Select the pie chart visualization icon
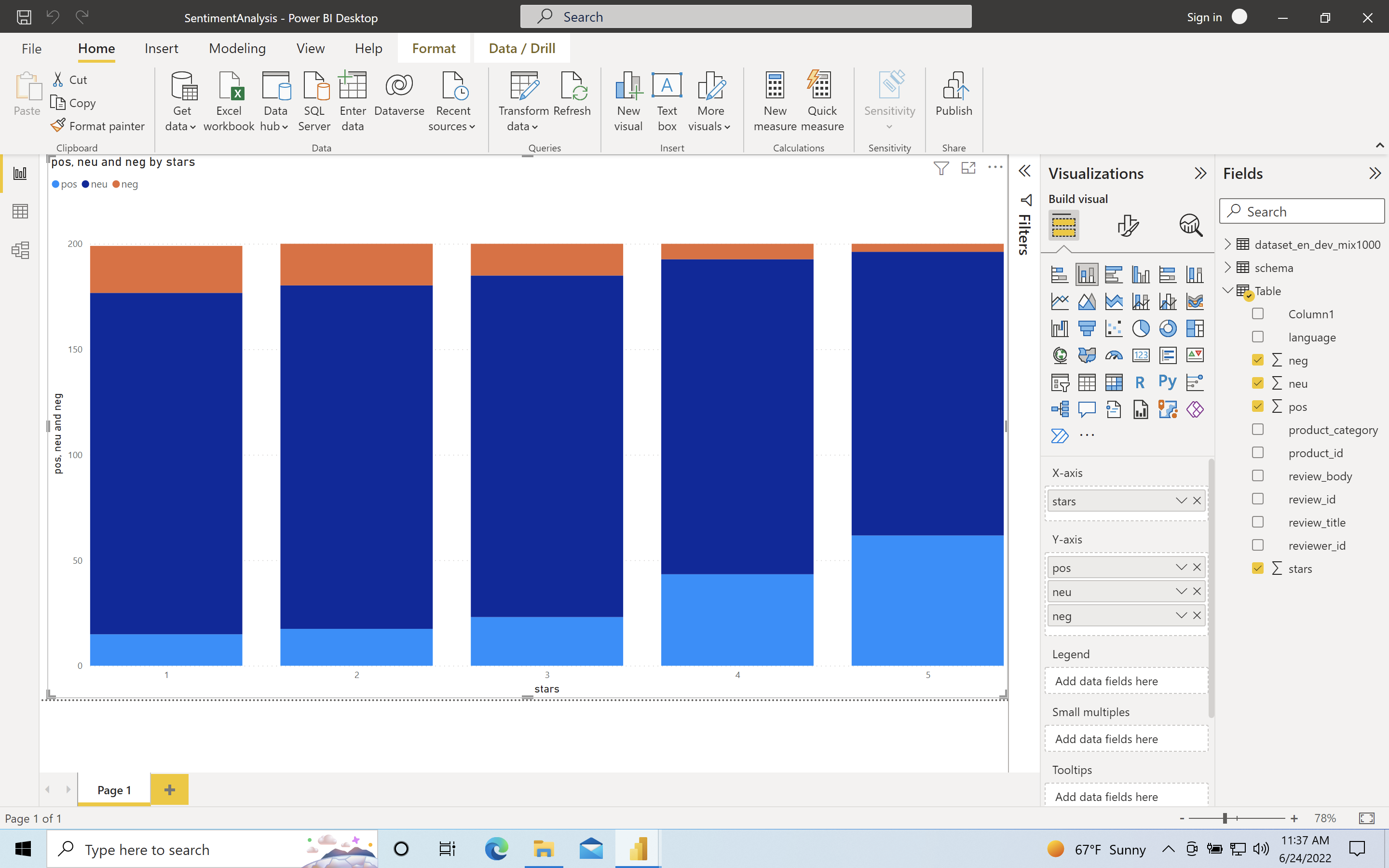 point(1141,328)
